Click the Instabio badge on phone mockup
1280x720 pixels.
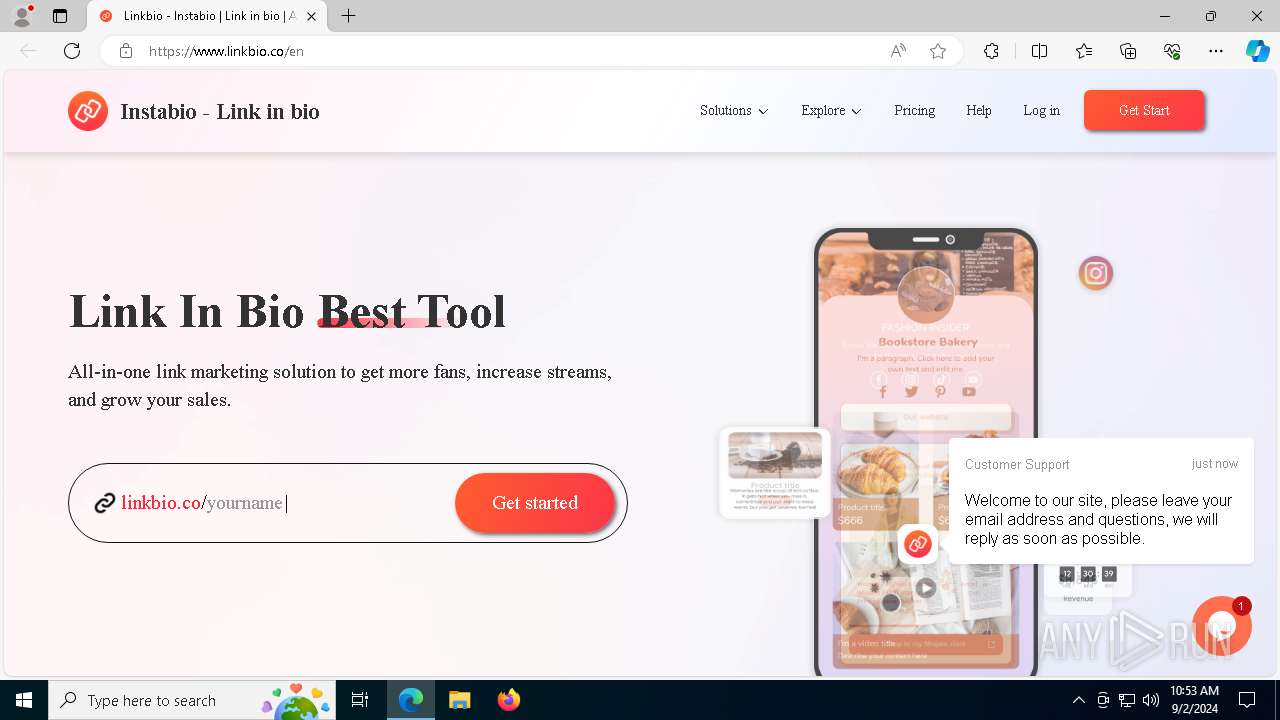click(x=918, y=544)
